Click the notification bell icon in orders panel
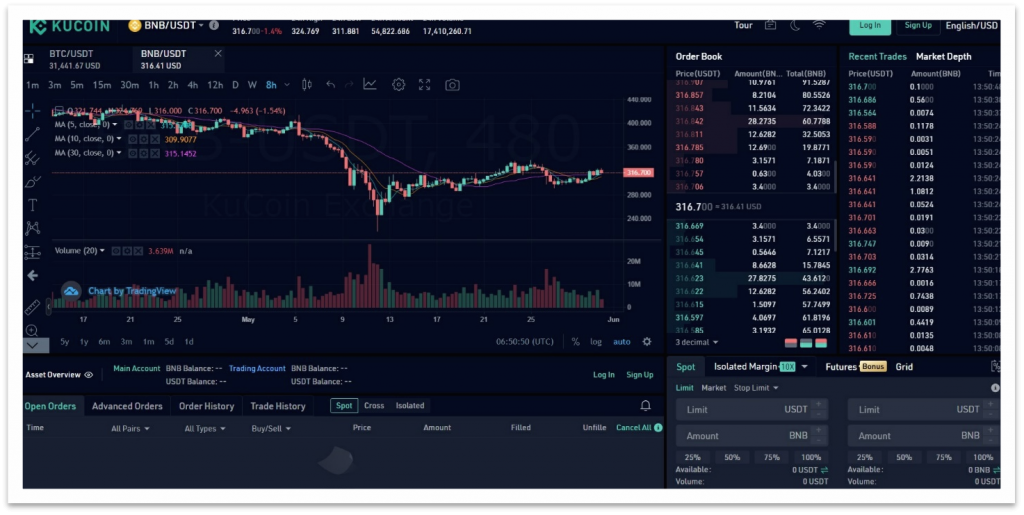The width and height of the screenshot is (1024, 515). click(645, 405)
